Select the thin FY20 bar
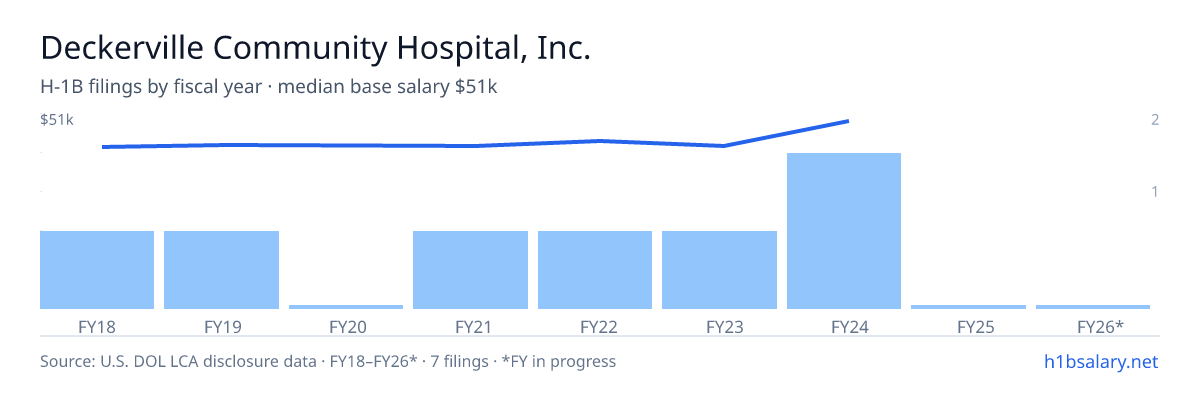This screenshot has height=400, width=1200. point(346,307)
